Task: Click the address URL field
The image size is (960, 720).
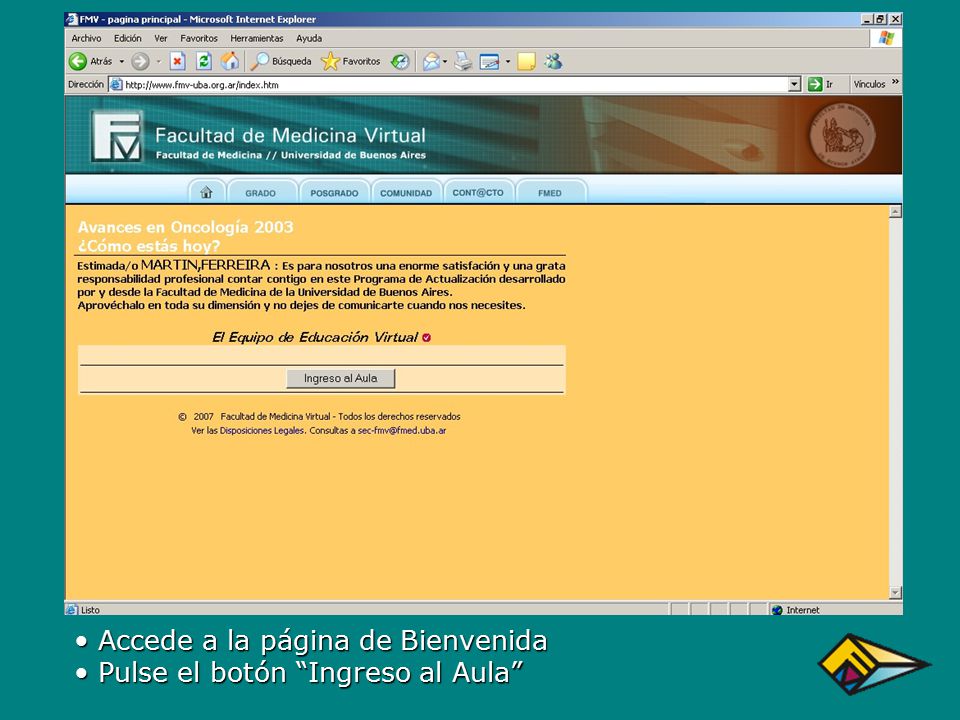Action: pyautogui.click(x=456, y=84)
